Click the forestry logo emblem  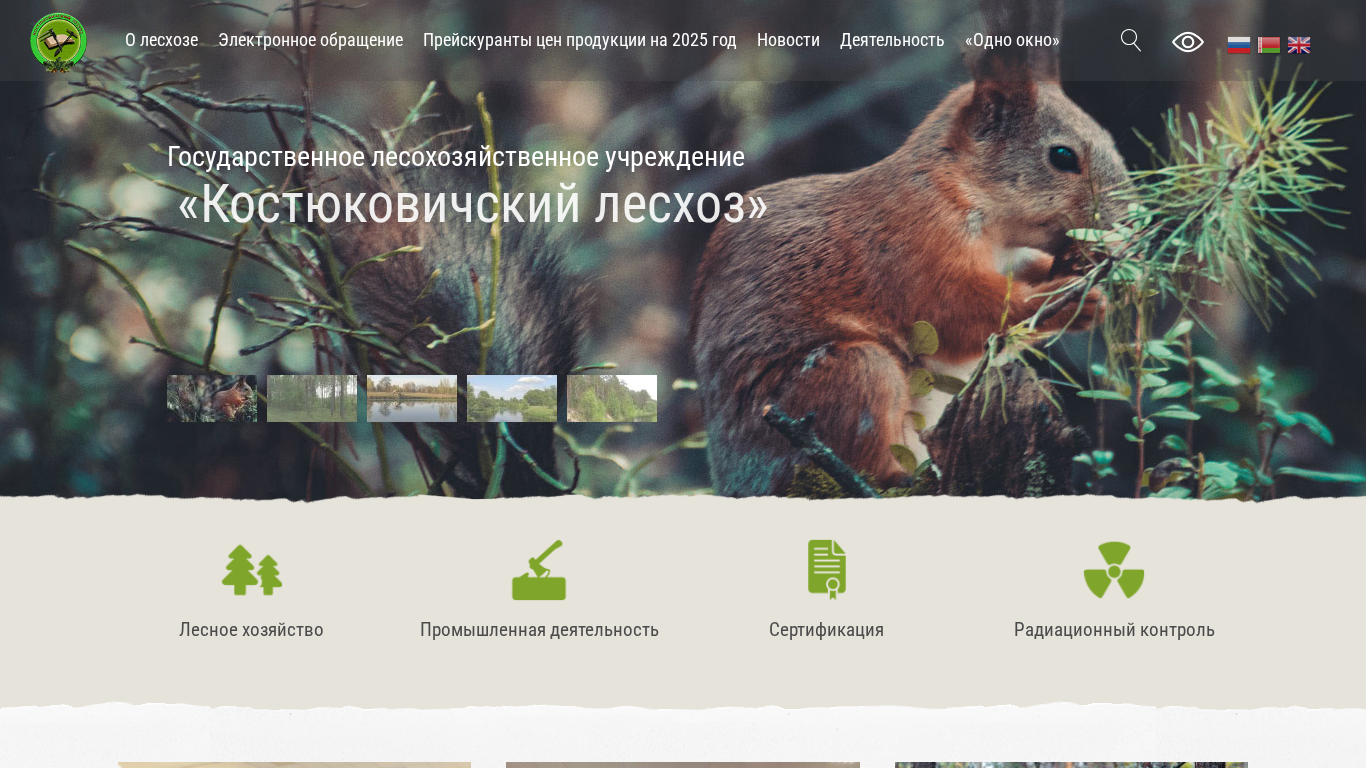click(59, 42)
